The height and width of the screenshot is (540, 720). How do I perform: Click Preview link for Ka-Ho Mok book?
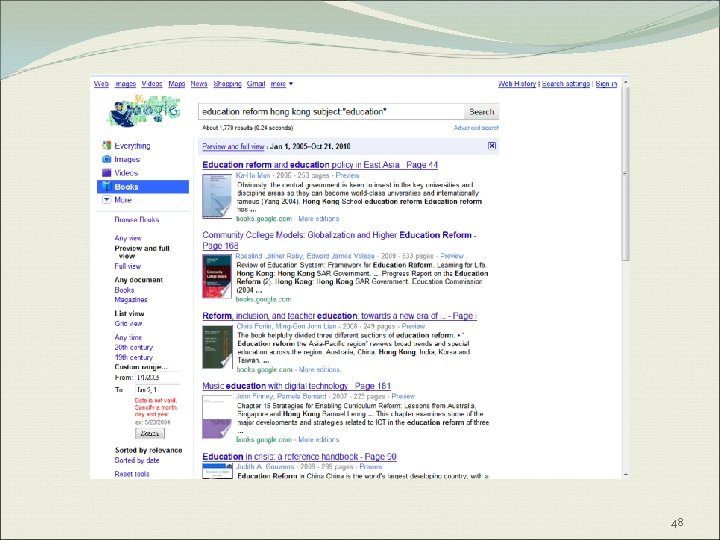coord(347,175)
